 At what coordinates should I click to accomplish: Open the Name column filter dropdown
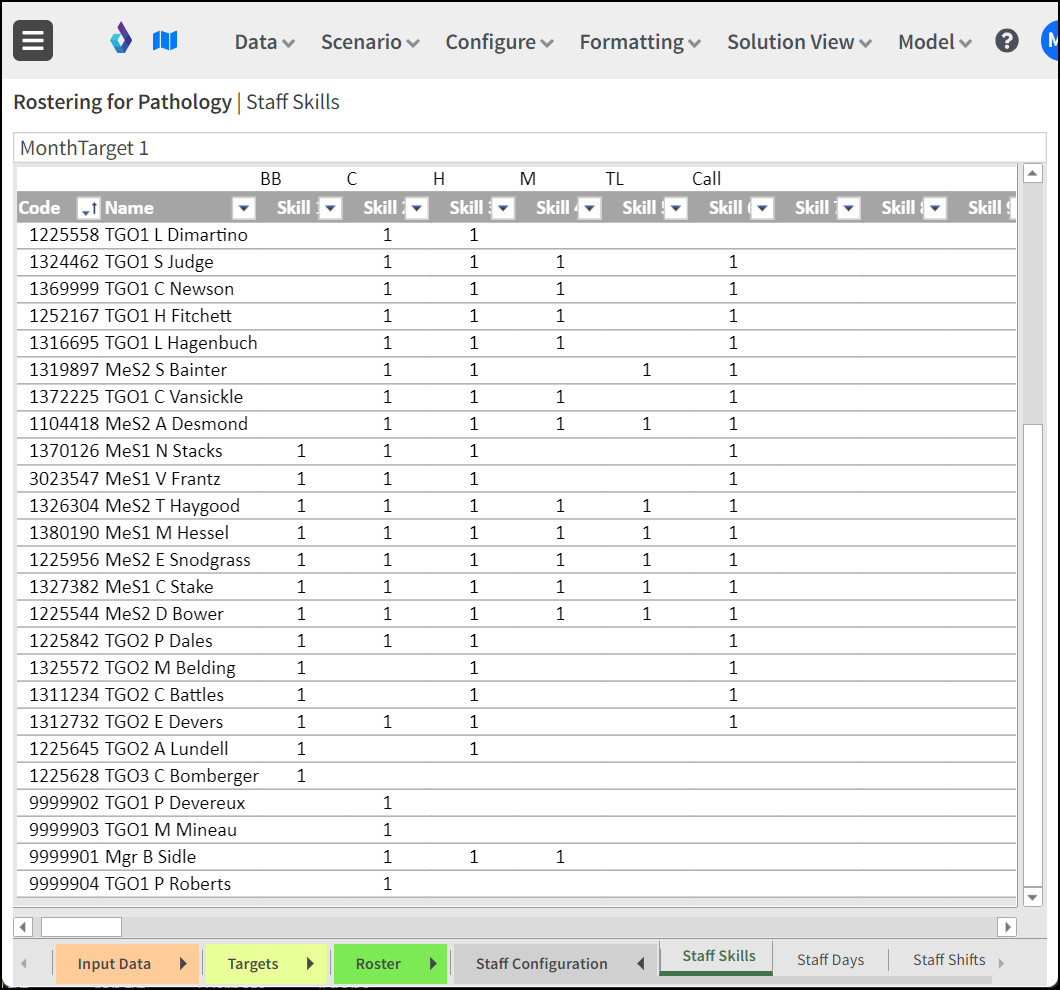click(243, 208)
